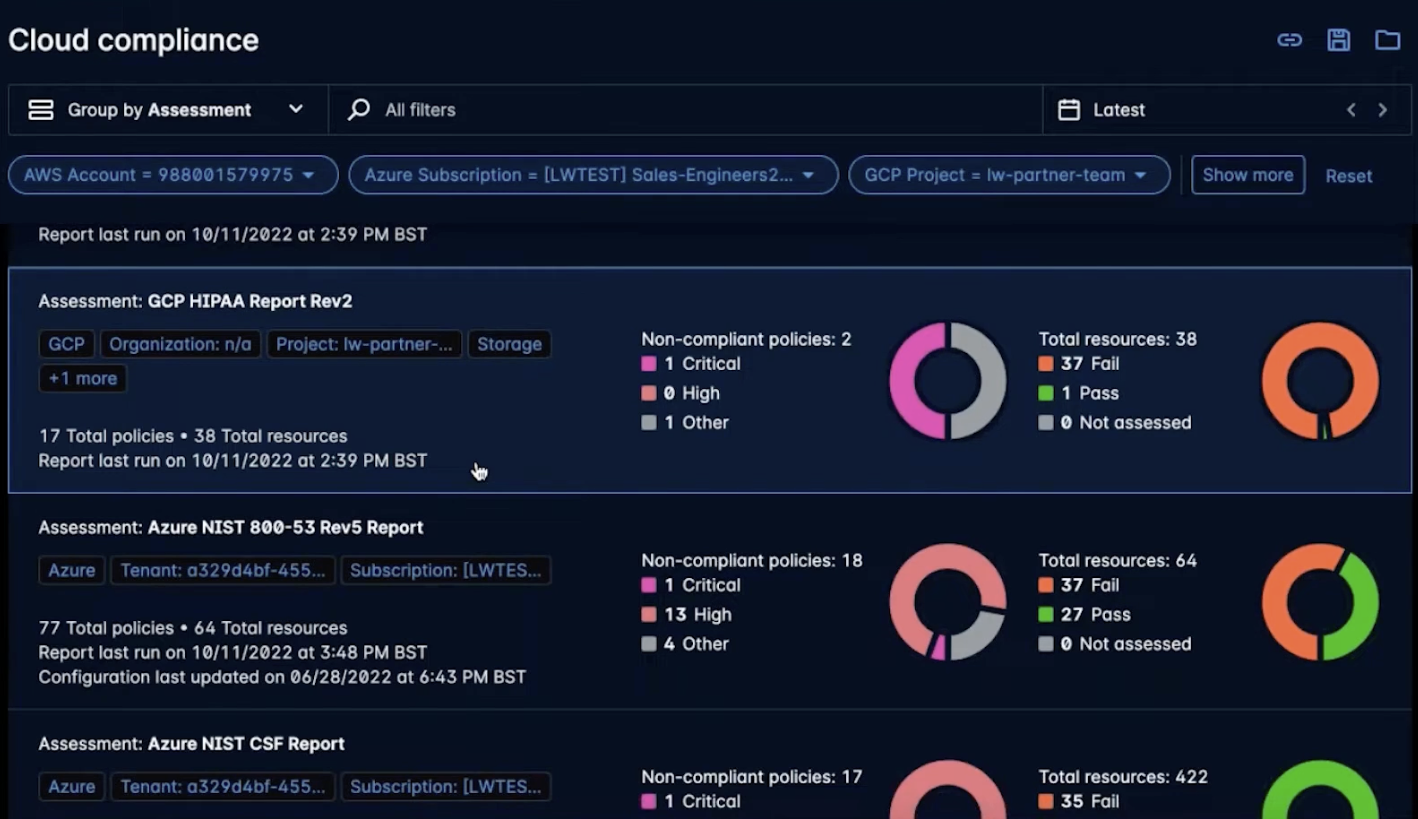Click High swatch in NIST 800-53 legend

(x=649, y=615)
